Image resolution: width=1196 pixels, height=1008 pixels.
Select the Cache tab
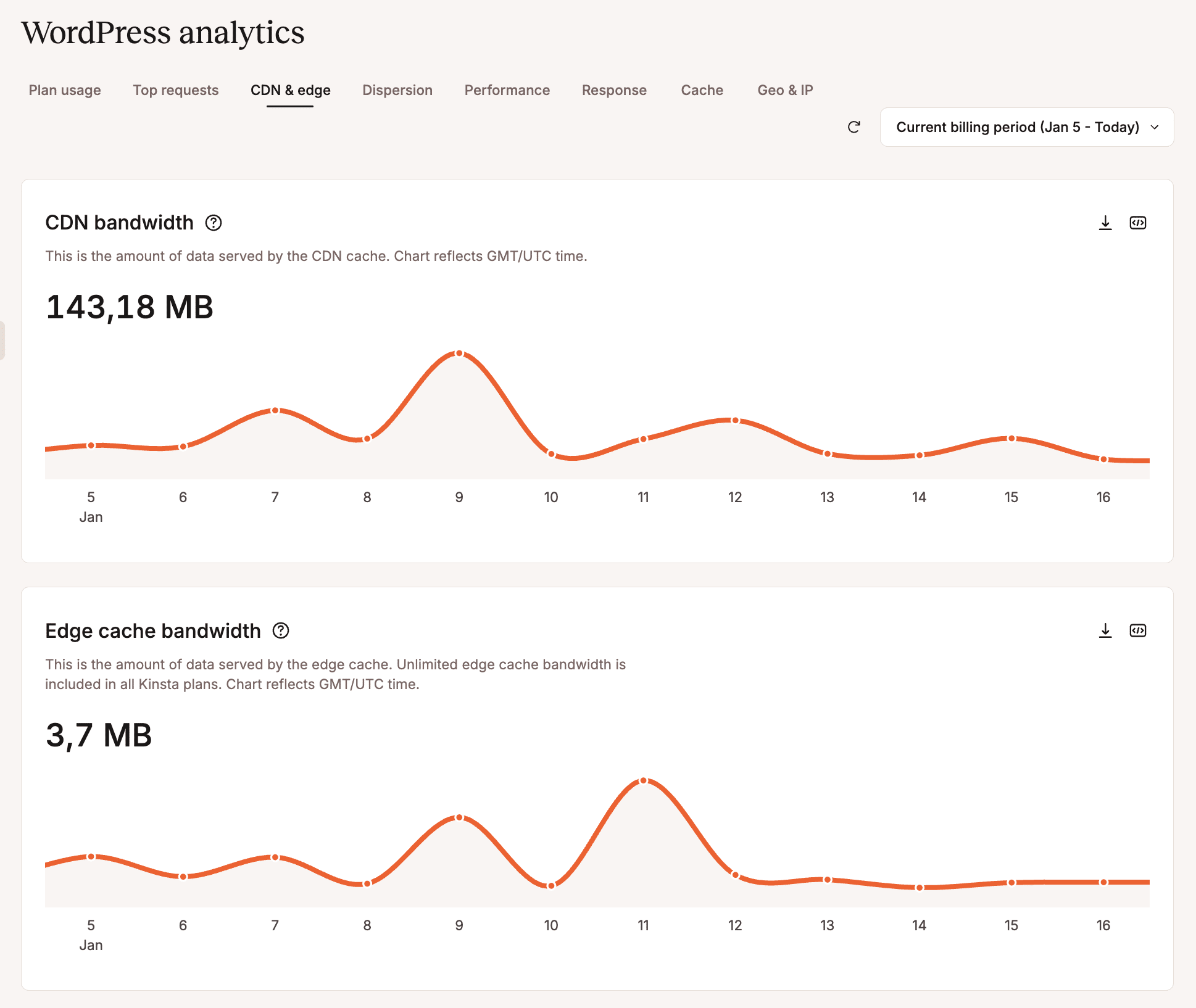point(702,90)
